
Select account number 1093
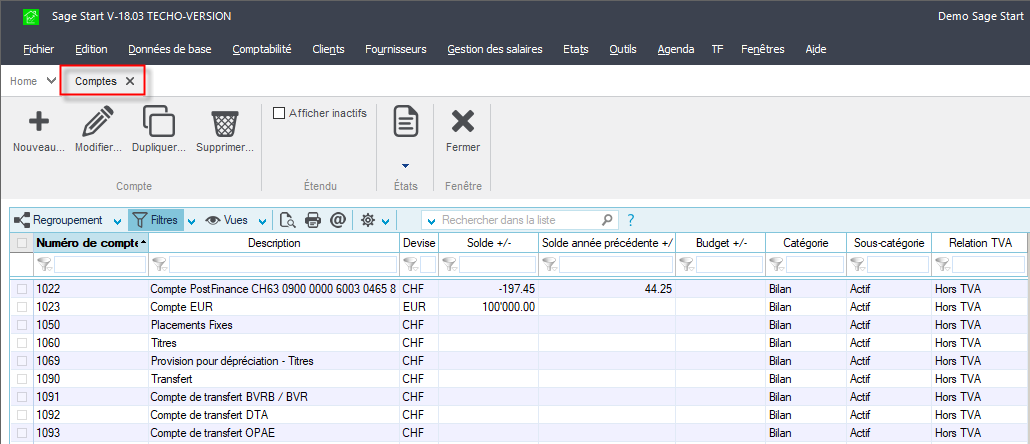click(x=48, y=433)
